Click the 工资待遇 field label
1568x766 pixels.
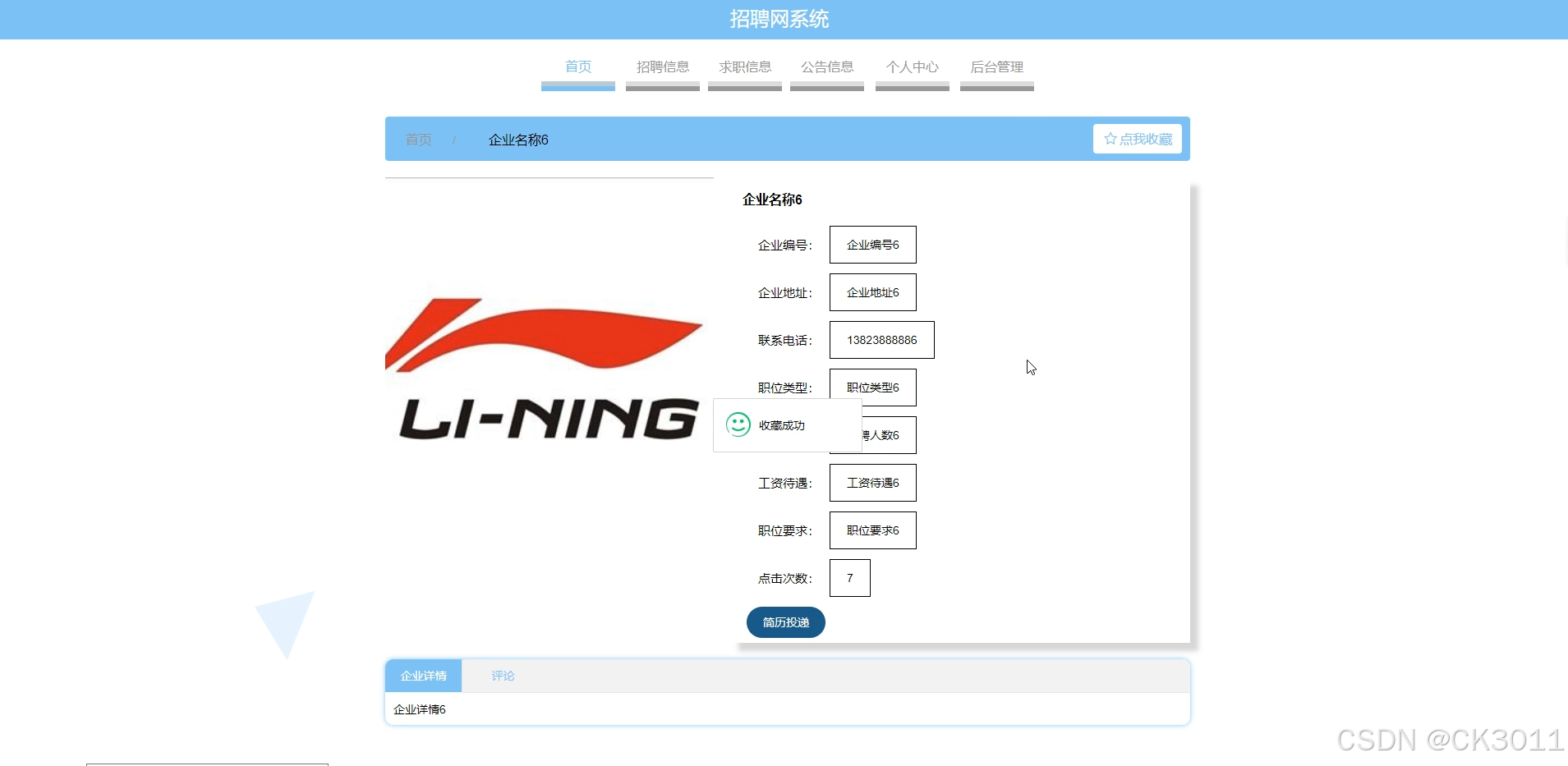785,483
